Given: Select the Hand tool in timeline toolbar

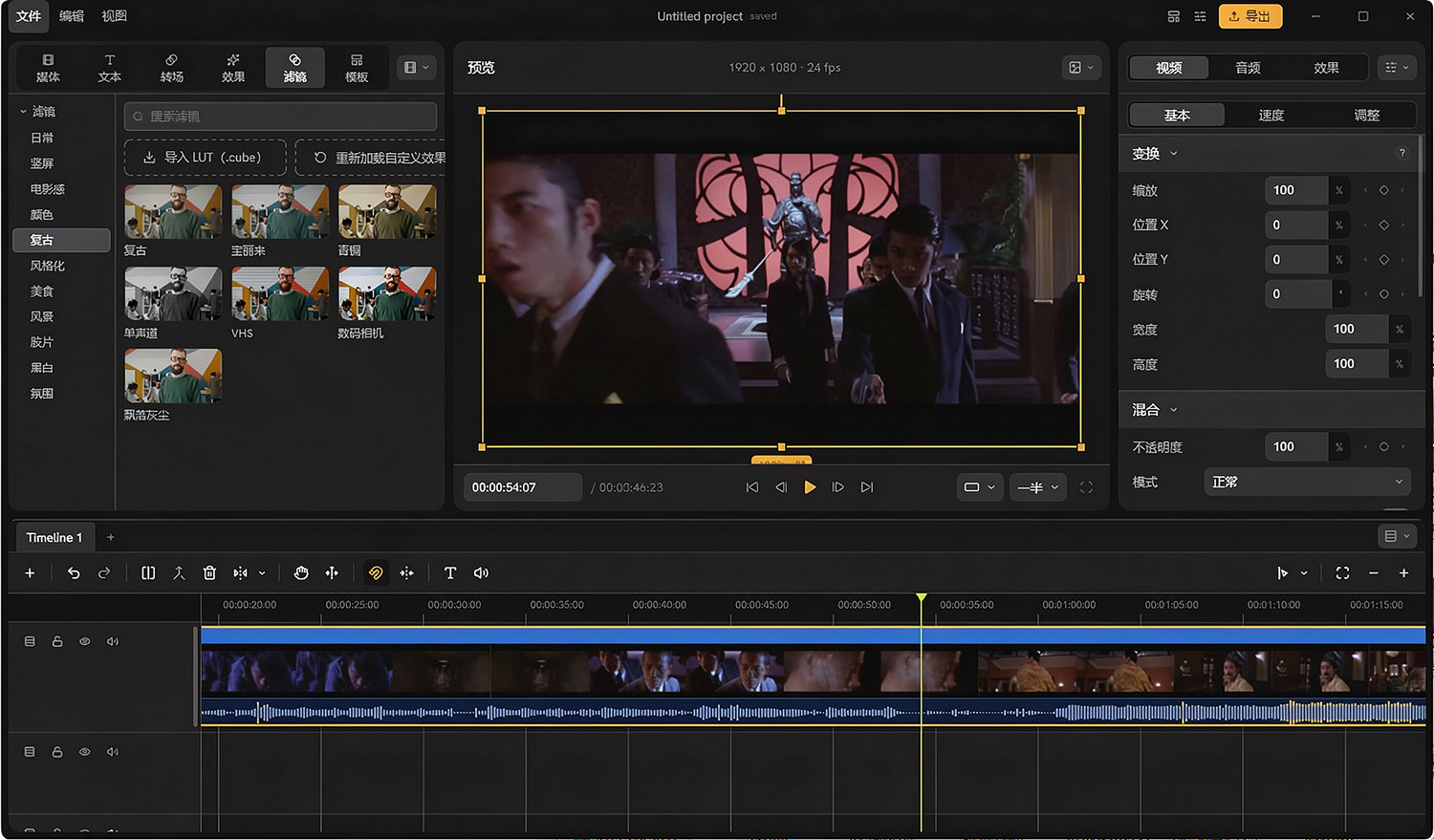Looking at the screenshot, I should [x=301, y=573].
